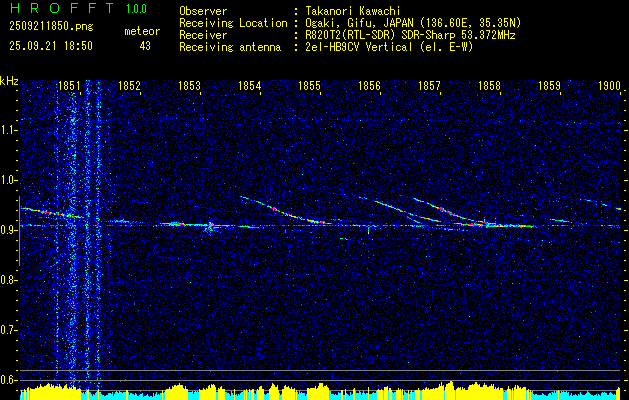
Task: Click the meteor count value 43
Action: pyautogui.click(x=145, y=46)
